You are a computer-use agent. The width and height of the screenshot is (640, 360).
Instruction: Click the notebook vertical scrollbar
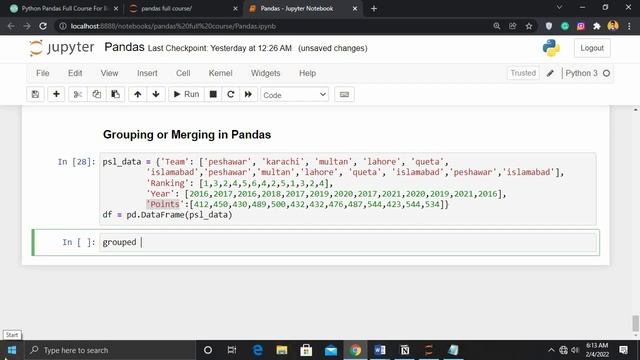pos(636,323)
